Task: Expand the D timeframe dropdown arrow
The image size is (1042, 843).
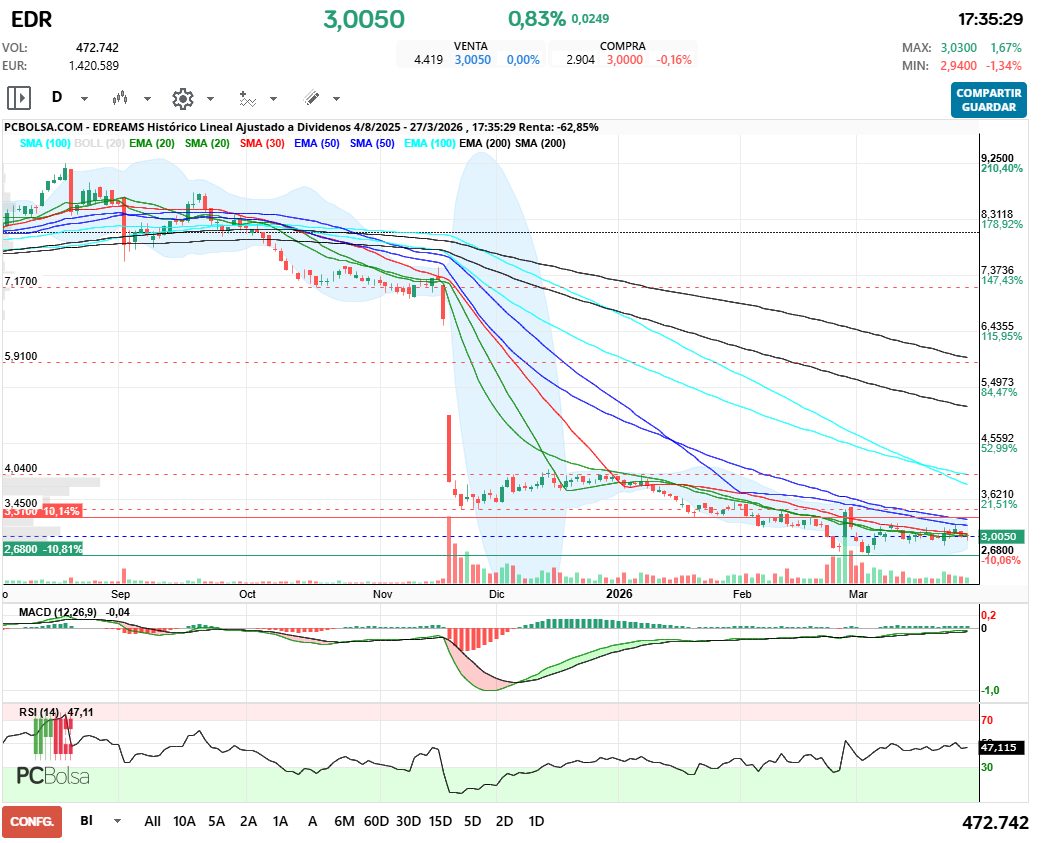Action: [84, 99]
